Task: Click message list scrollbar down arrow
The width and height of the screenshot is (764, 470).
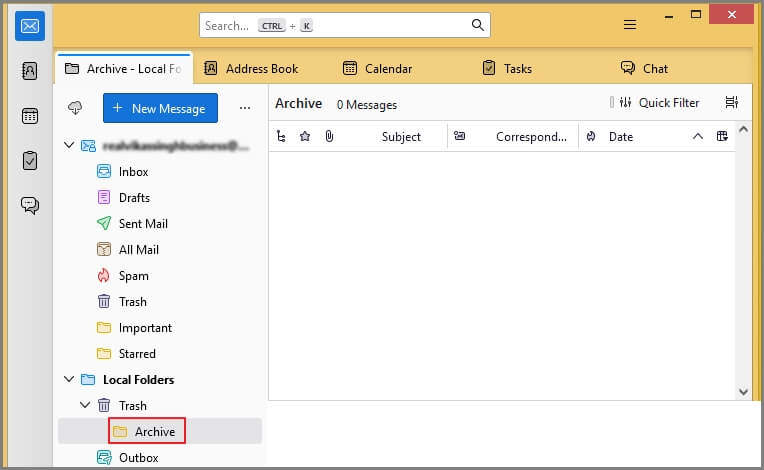Action: point(743,392)
